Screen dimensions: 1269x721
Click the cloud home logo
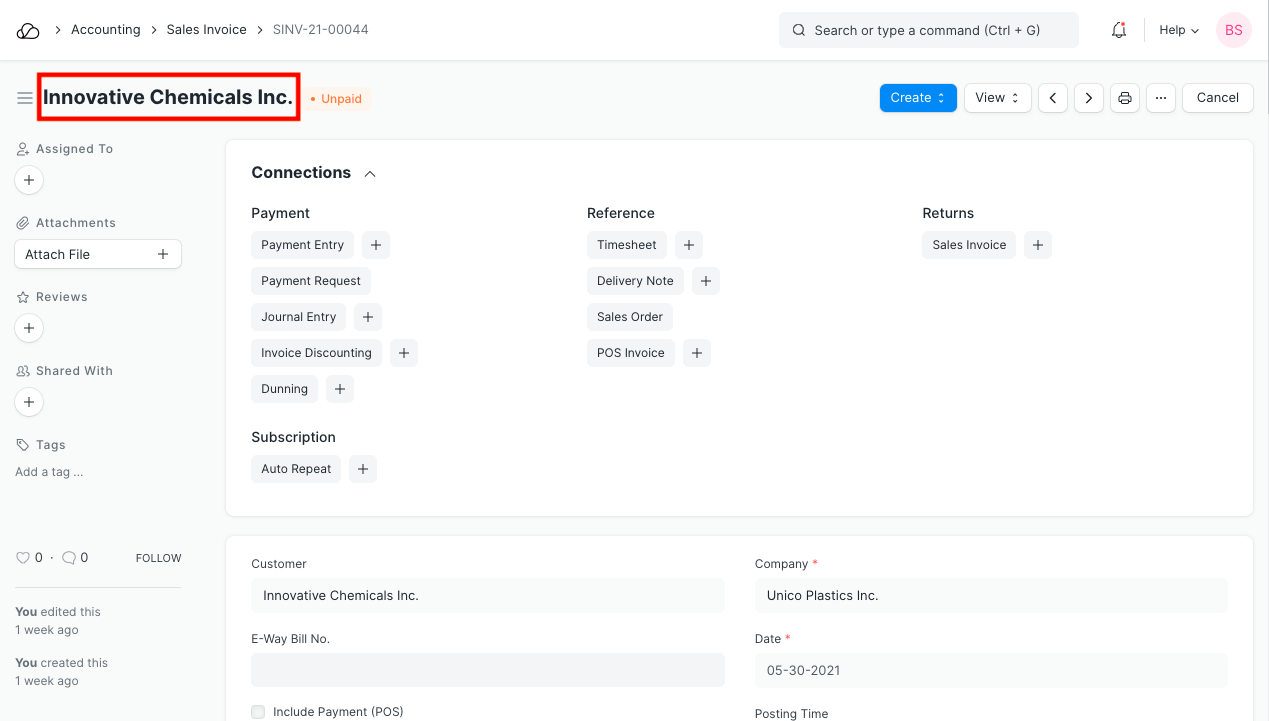point(28,30)
